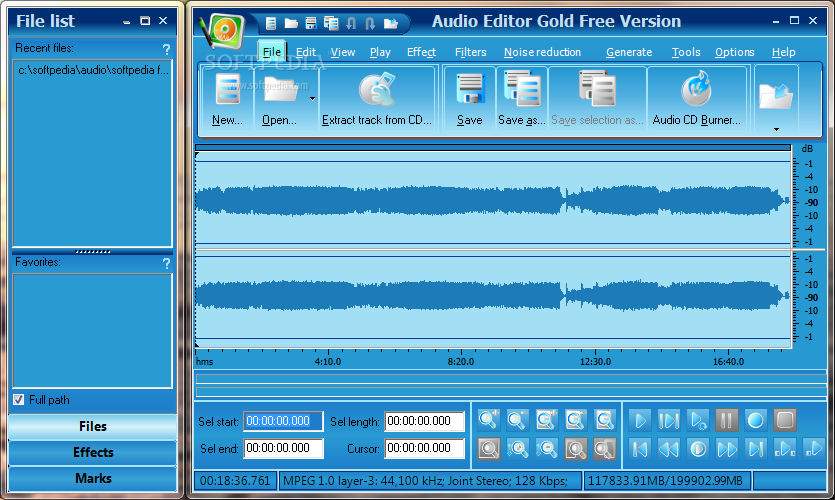Viewport: 835px width, 500px height.
Task: Click the grayed Stop button
Action: pos(785,421)
